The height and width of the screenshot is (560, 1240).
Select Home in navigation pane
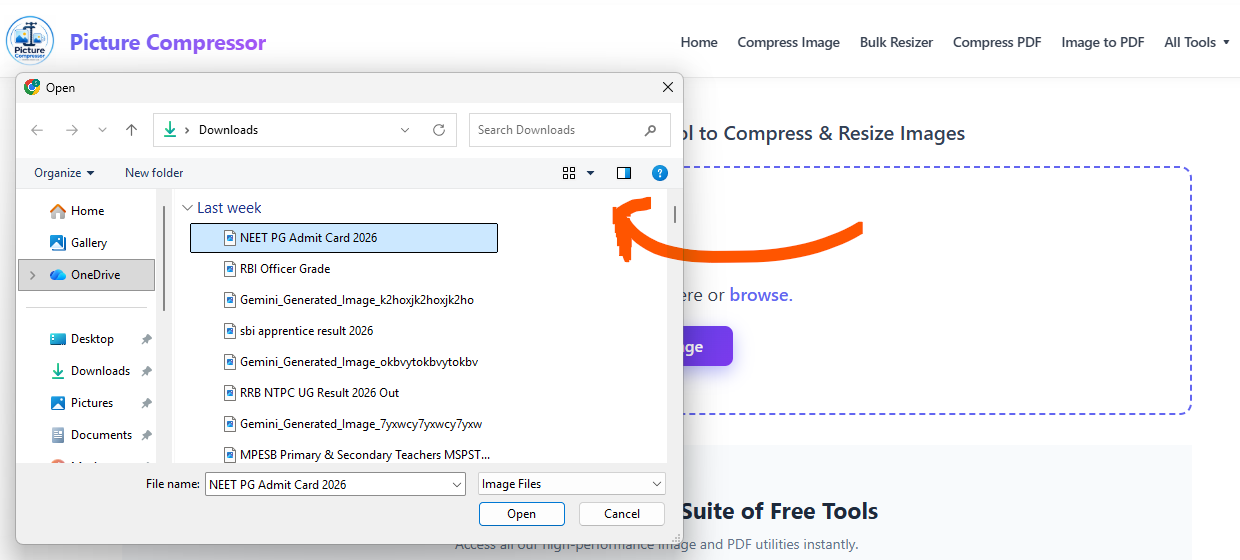pos(87,211)
